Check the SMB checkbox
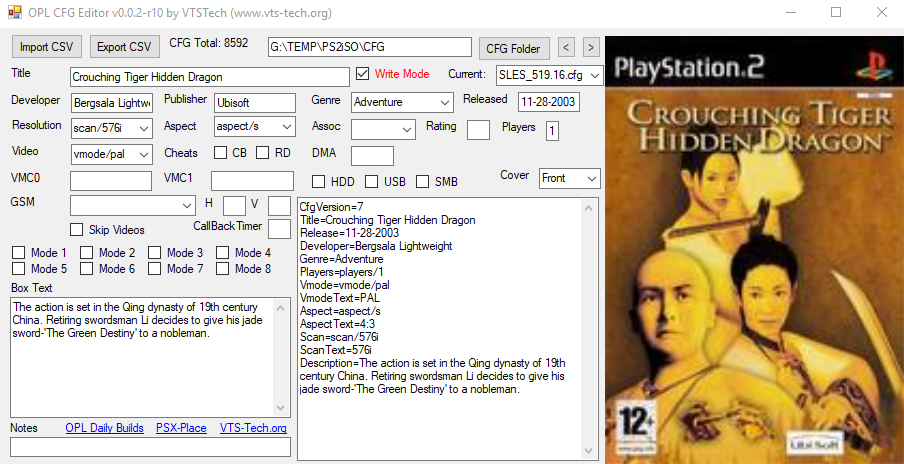This screenshot has width=904, height=464. pyautogui.click(x=423, y=182)
